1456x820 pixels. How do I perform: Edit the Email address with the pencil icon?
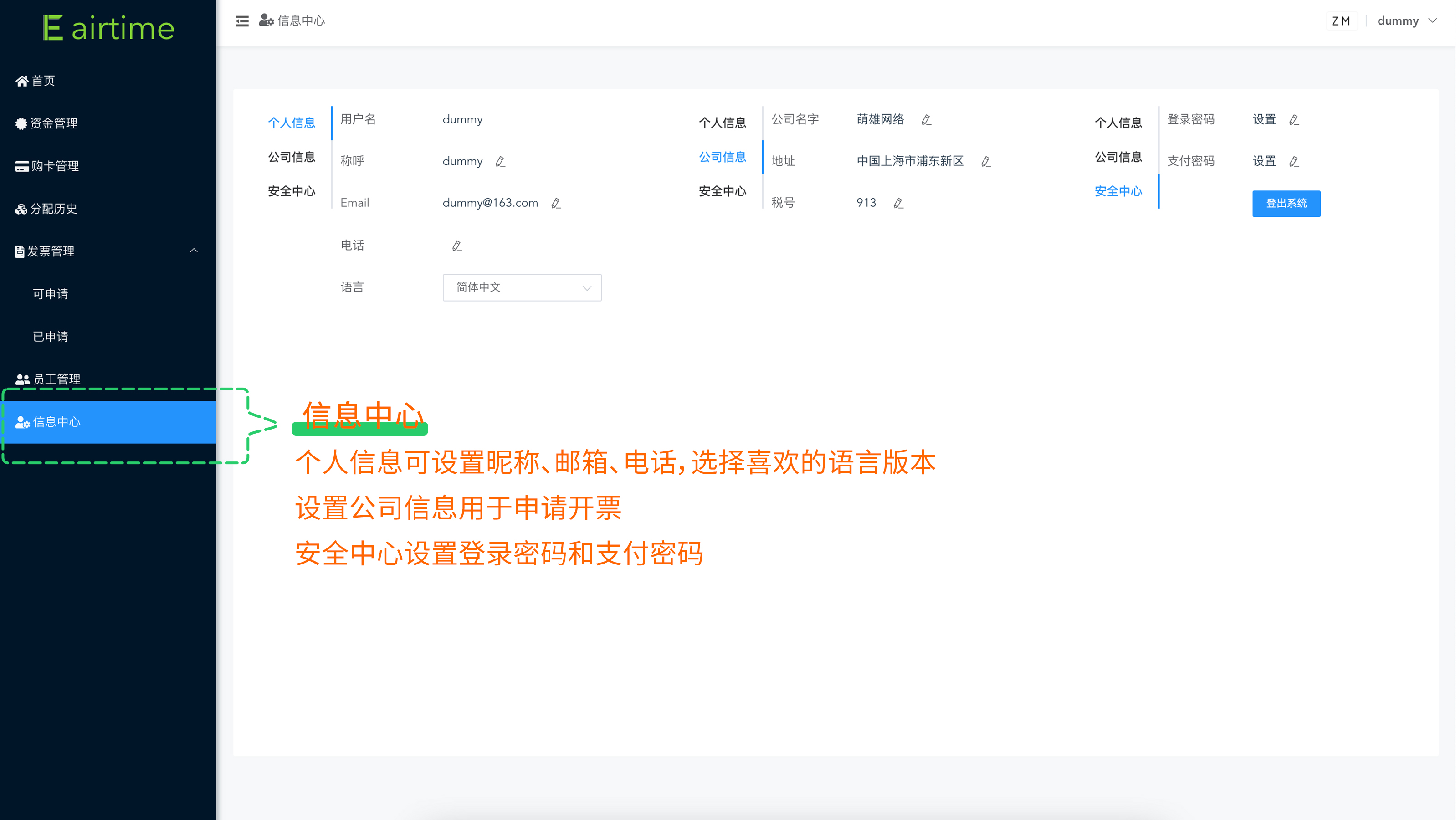coord(556,203)
